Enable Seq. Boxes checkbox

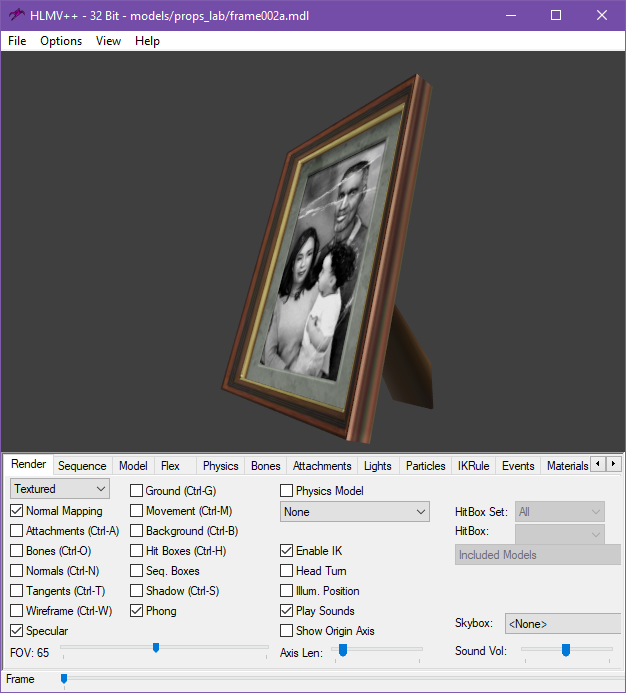coord(137,571)
